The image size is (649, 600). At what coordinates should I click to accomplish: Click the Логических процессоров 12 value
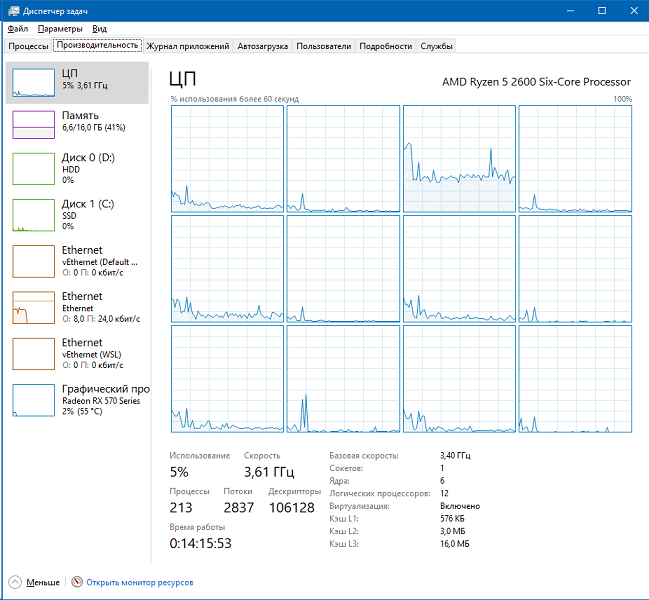445,493
